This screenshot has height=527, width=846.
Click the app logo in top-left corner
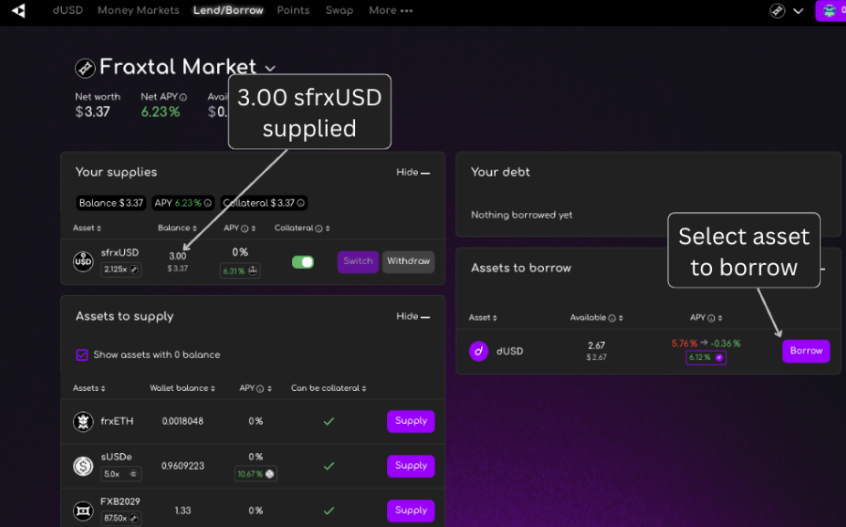point(19,11)
